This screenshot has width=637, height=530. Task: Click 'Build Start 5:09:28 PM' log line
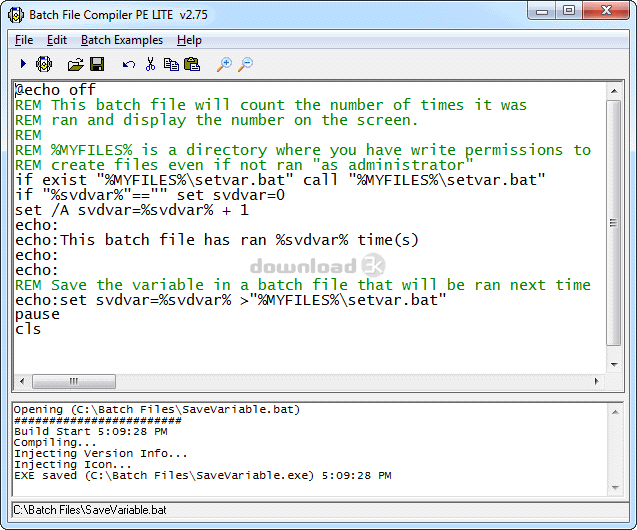91,431
